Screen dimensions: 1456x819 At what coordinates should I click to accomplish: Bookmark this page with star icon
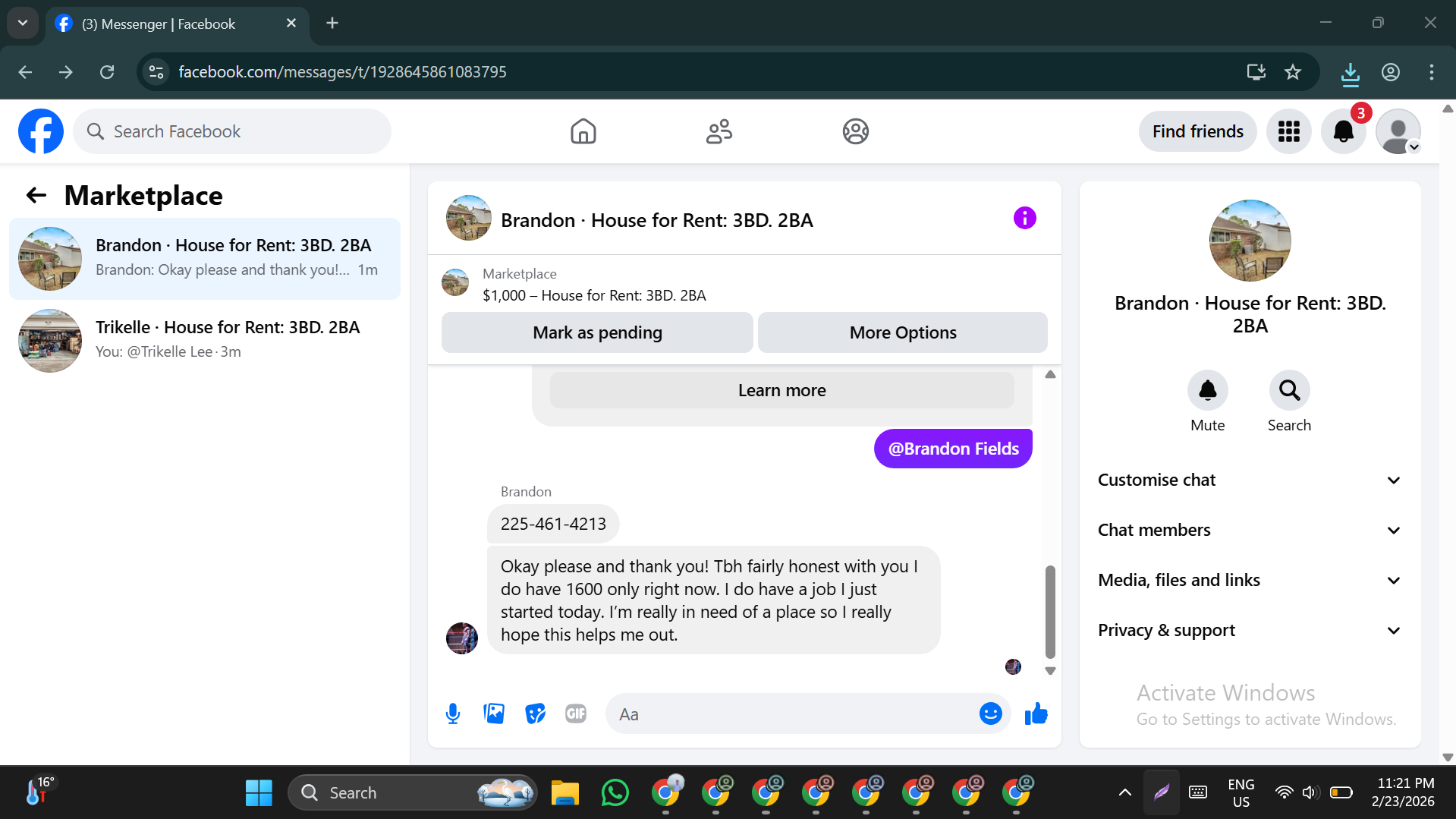tap(1293, 72)
